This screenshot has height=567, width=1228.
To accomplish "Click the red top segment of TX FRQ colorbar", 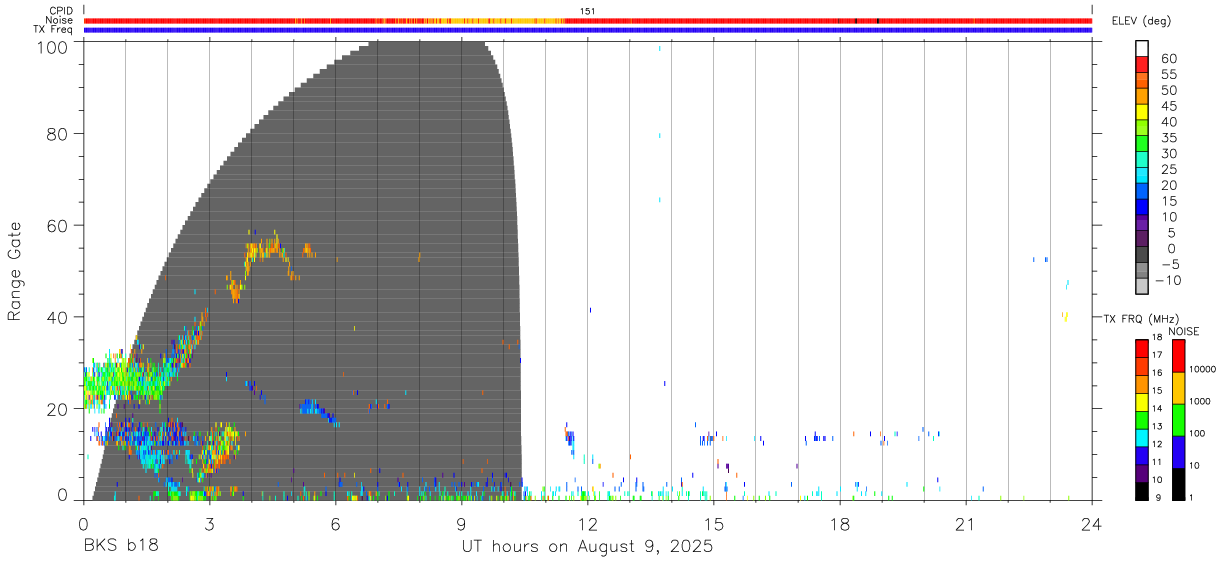I will coord(1142,349).
